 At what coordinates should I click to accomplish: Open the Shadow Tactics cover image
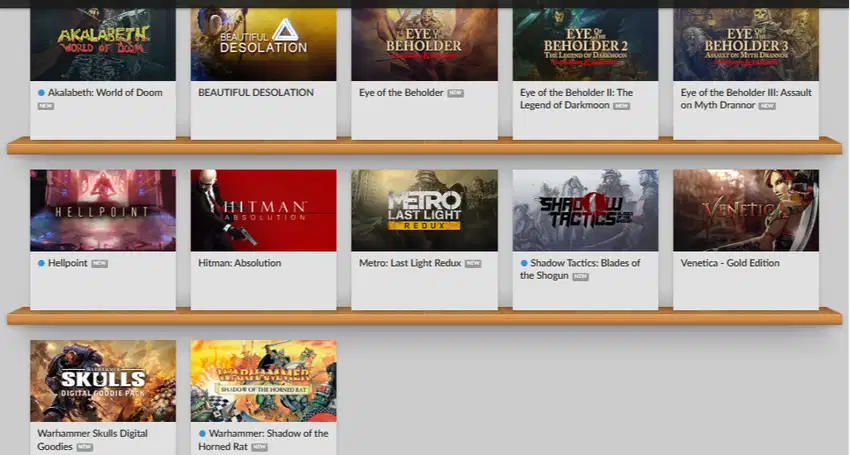pos(585,210)
